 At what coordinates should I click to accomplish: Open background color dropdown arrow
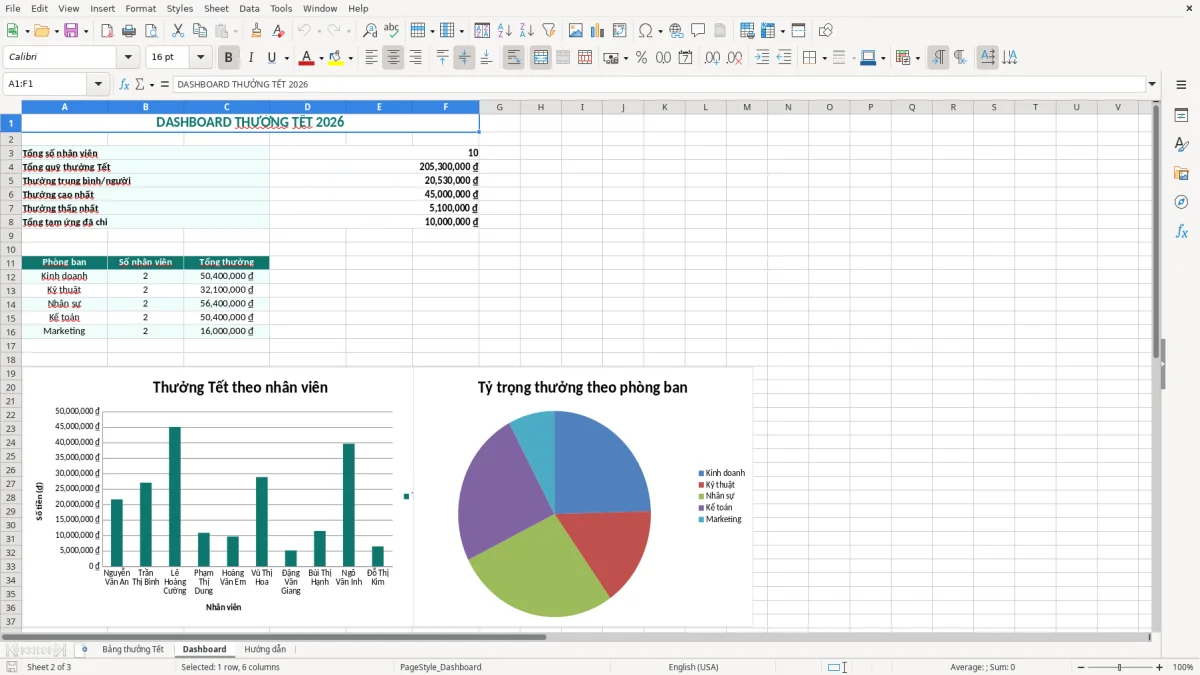[350, 58]
